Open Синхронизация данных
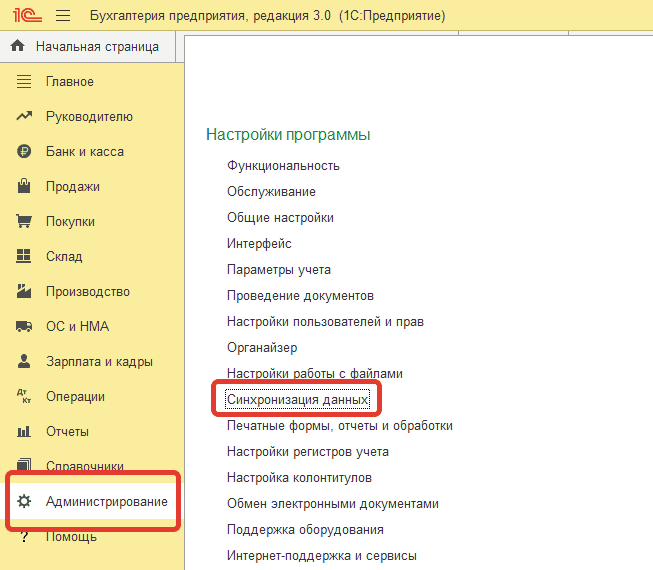This screenshot has width=653, height=570. (x=297, y=400)
